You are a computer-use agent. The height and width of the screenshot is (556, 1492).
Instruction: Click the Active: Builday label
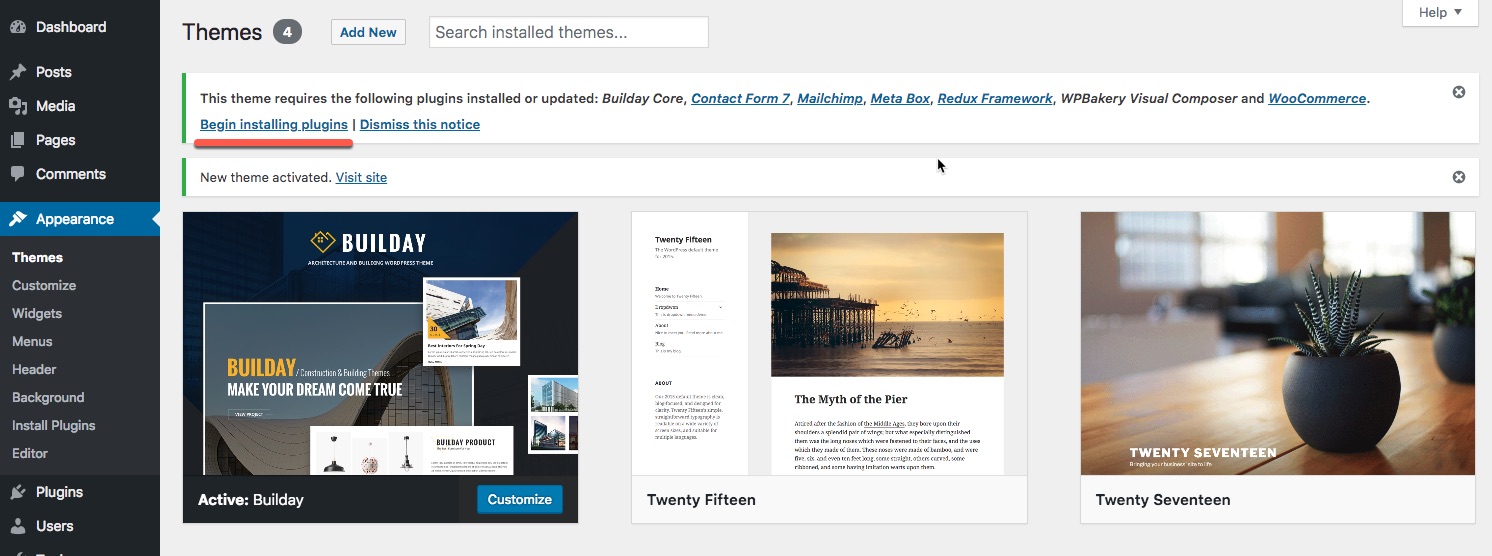point(251,499)
